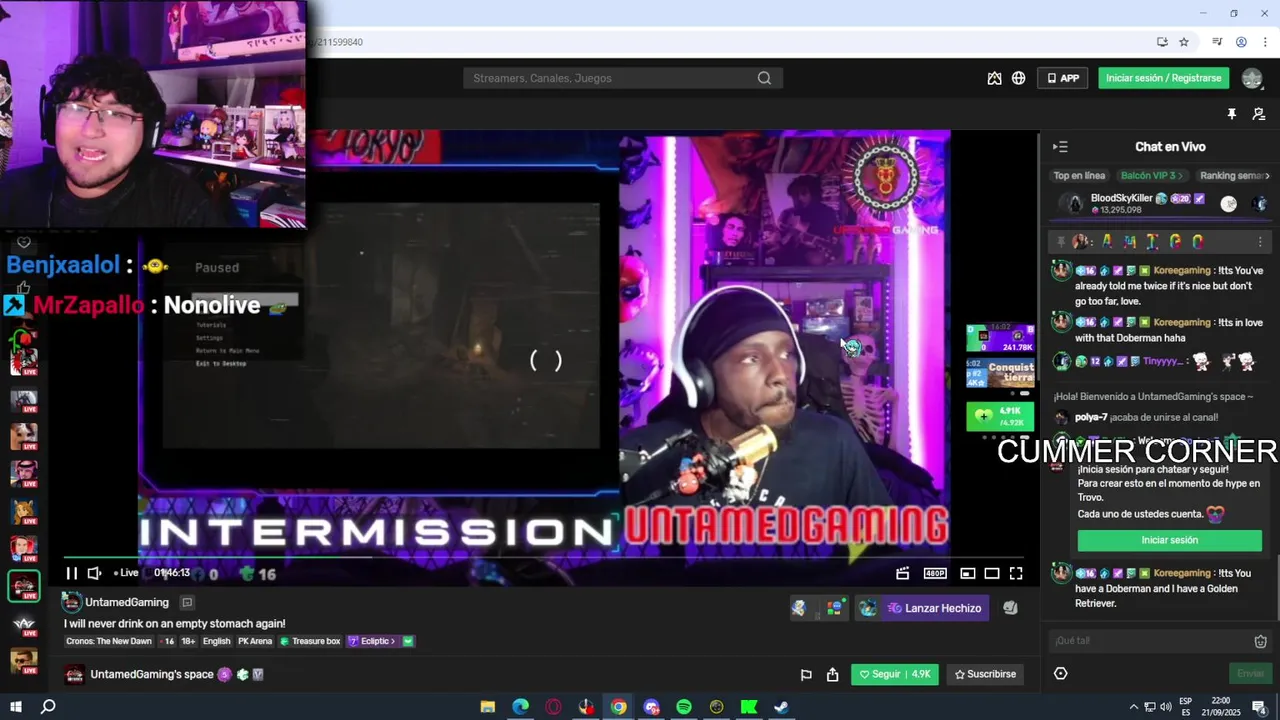Bookmark page with Chrome star icon
1280x720 pixels.
pos(1184,42)
